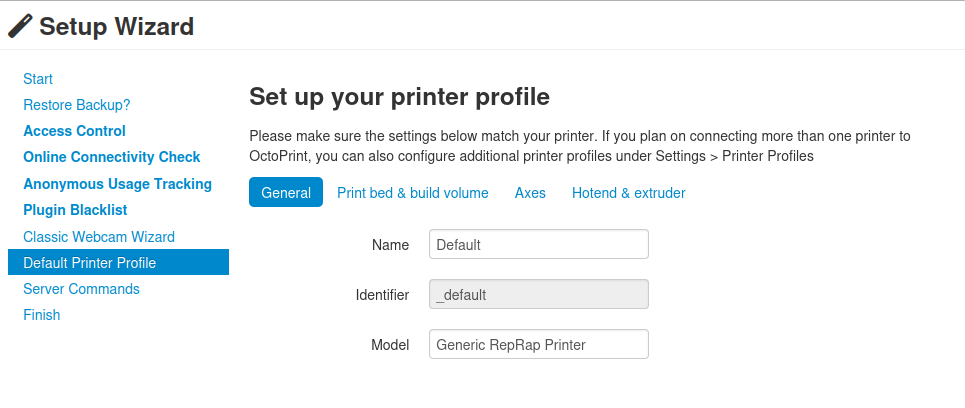Switch to the Axes tab
The image size is (965, 408).
click(x=531, y=193)
